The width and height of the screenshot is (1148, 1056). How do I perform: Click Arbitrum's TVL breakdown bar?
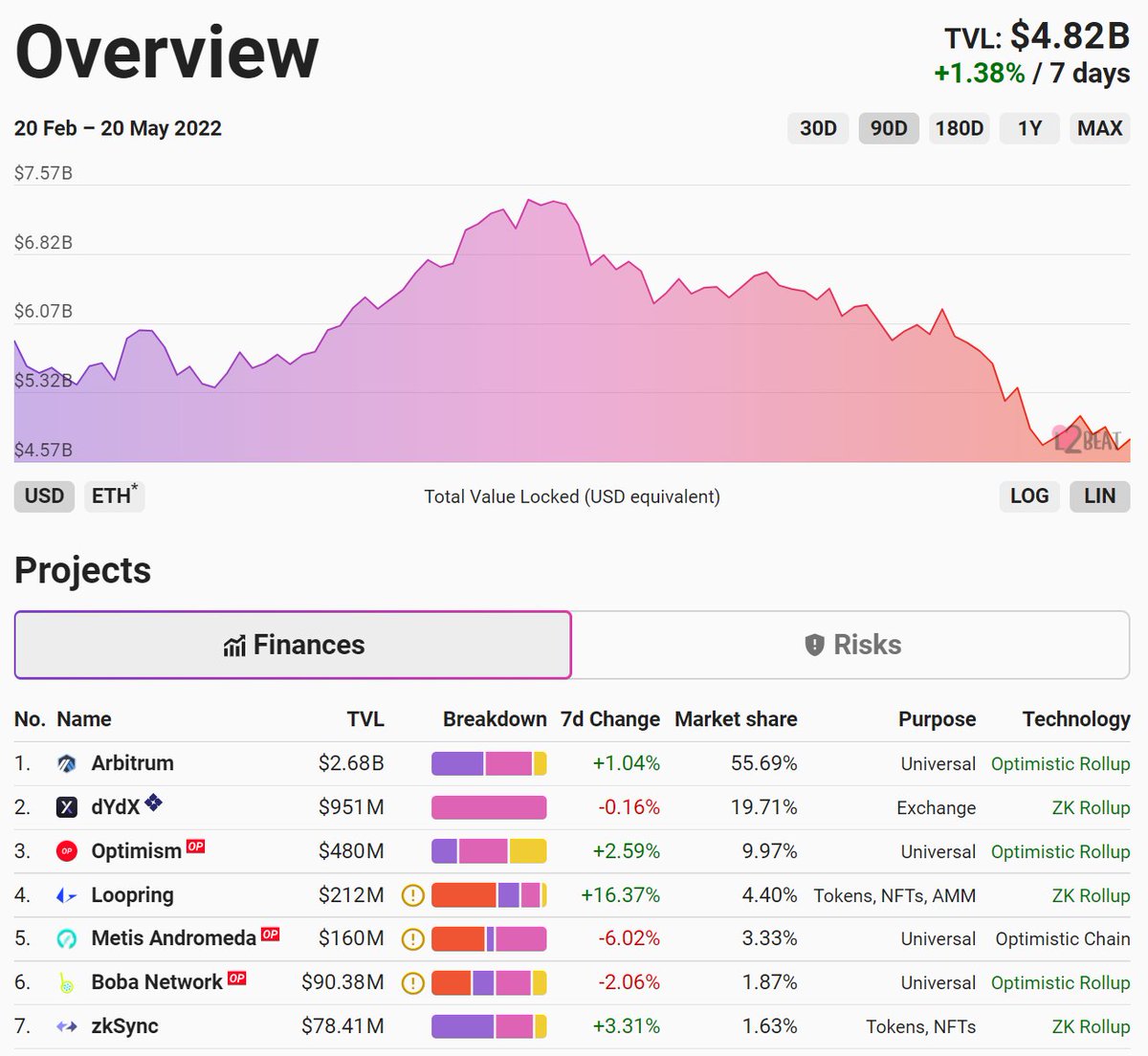(x=489, y=763)
